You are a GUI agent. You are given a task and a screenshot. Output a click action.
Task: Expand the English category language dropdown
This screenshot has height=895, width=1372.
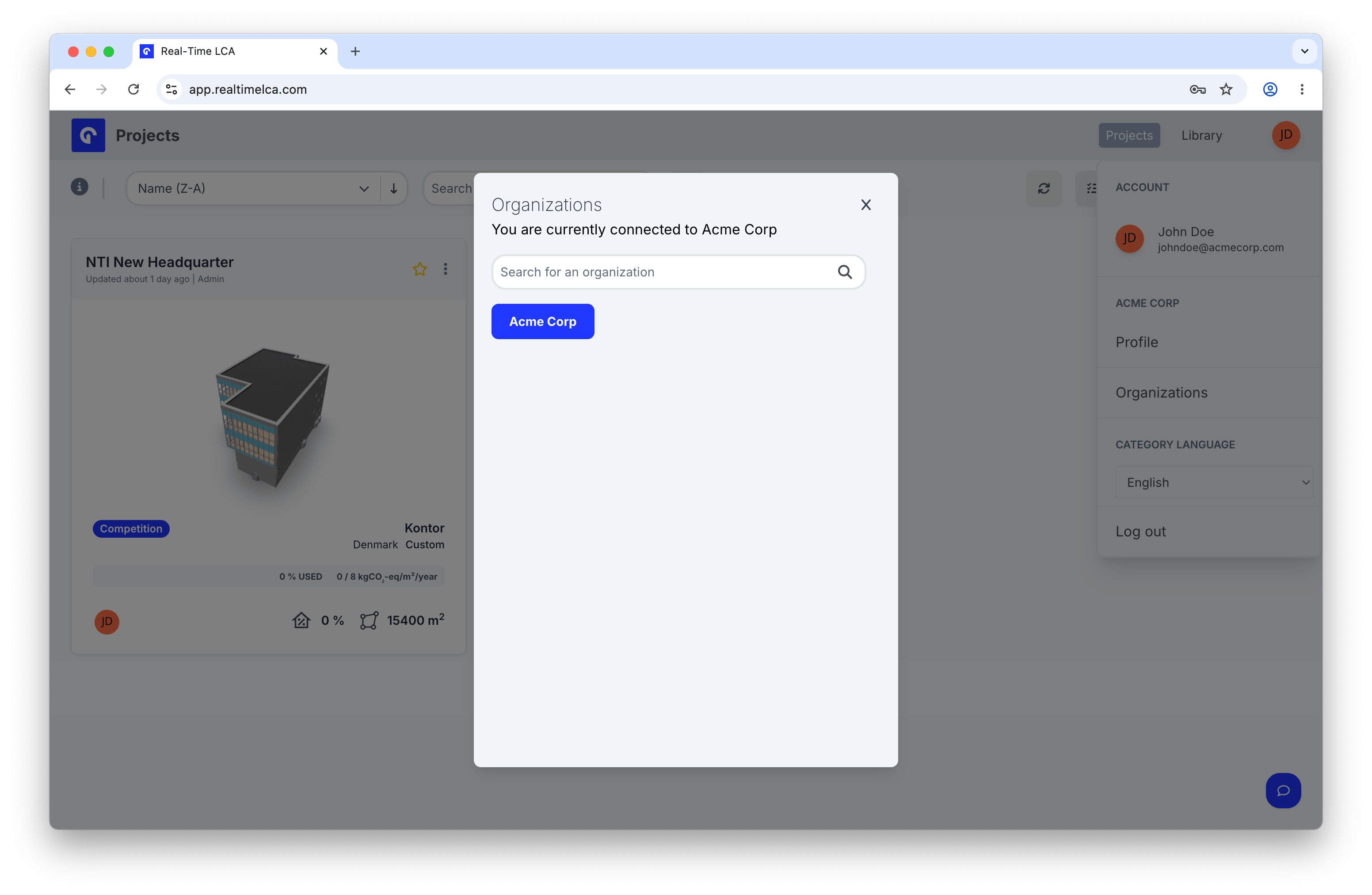[1214, 482]
